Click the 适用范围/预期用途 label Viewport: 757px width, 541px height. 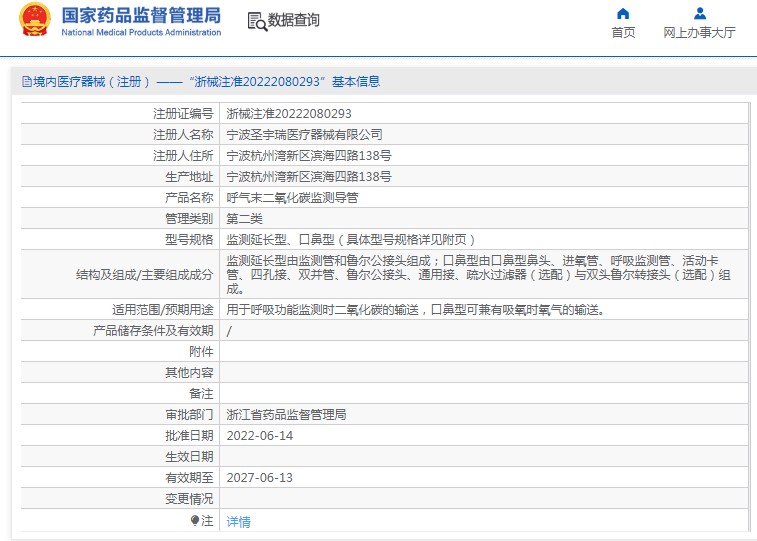162,309
